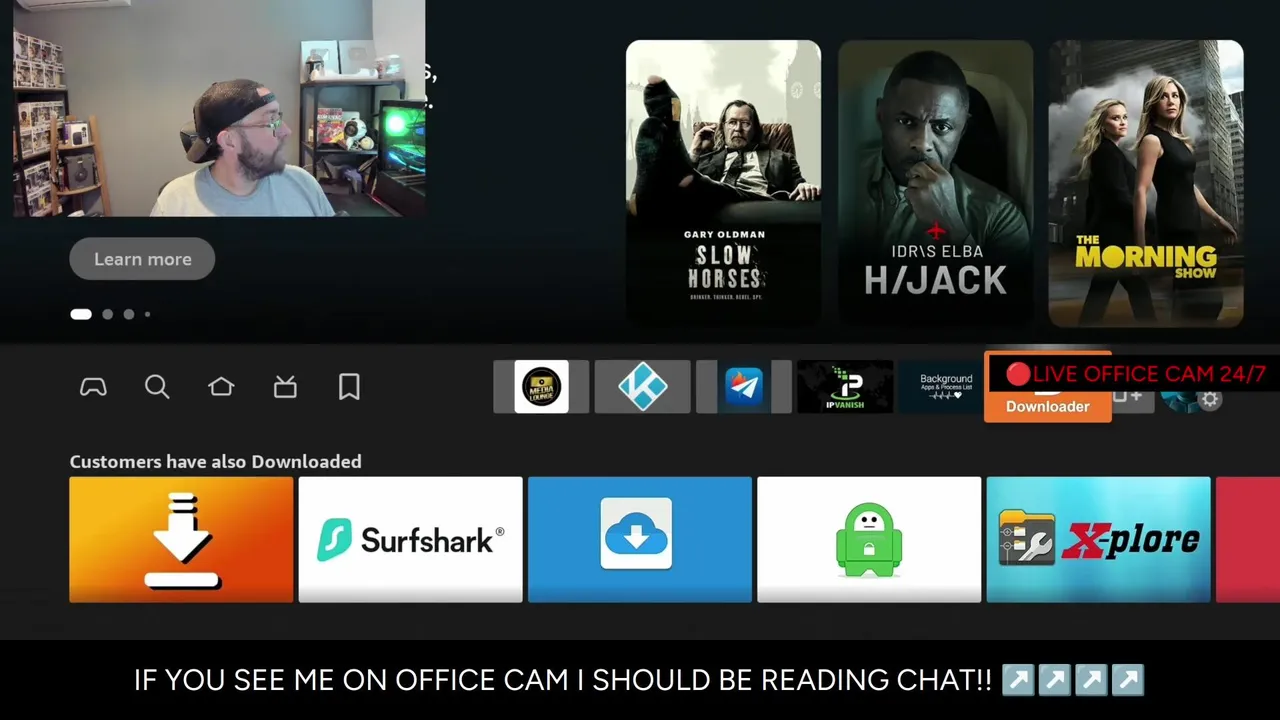Screen dimensions: 1280x720
Task: Open Background Apps & Process List
Action: point(940,387)
